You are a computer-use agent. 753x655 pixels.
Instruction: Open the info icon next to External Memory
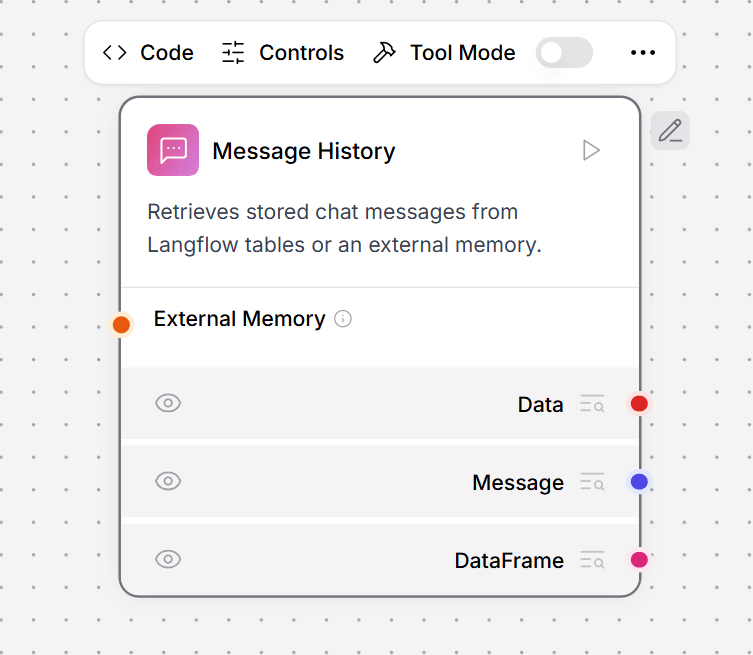point(343,319)
